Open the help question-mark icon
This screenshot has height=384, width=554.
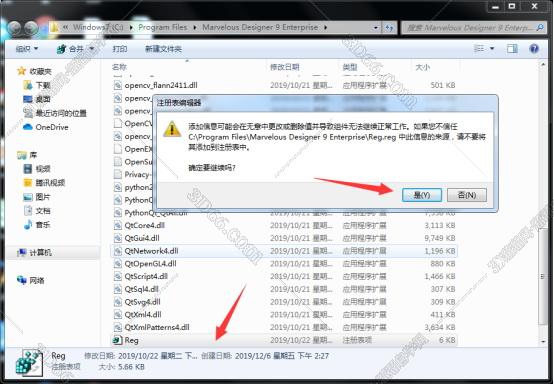[534, 49]
